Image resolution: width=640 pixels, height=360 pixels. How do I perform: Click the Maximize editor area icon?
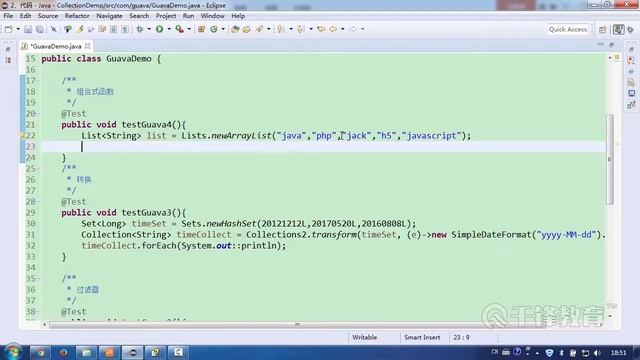[611, 44]
